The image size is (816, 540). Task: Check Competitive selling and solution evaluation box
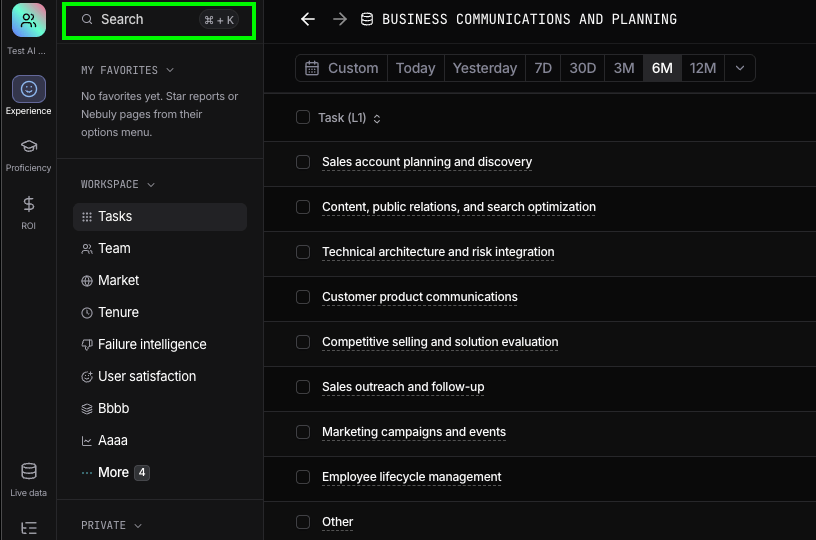click(303, 342)
